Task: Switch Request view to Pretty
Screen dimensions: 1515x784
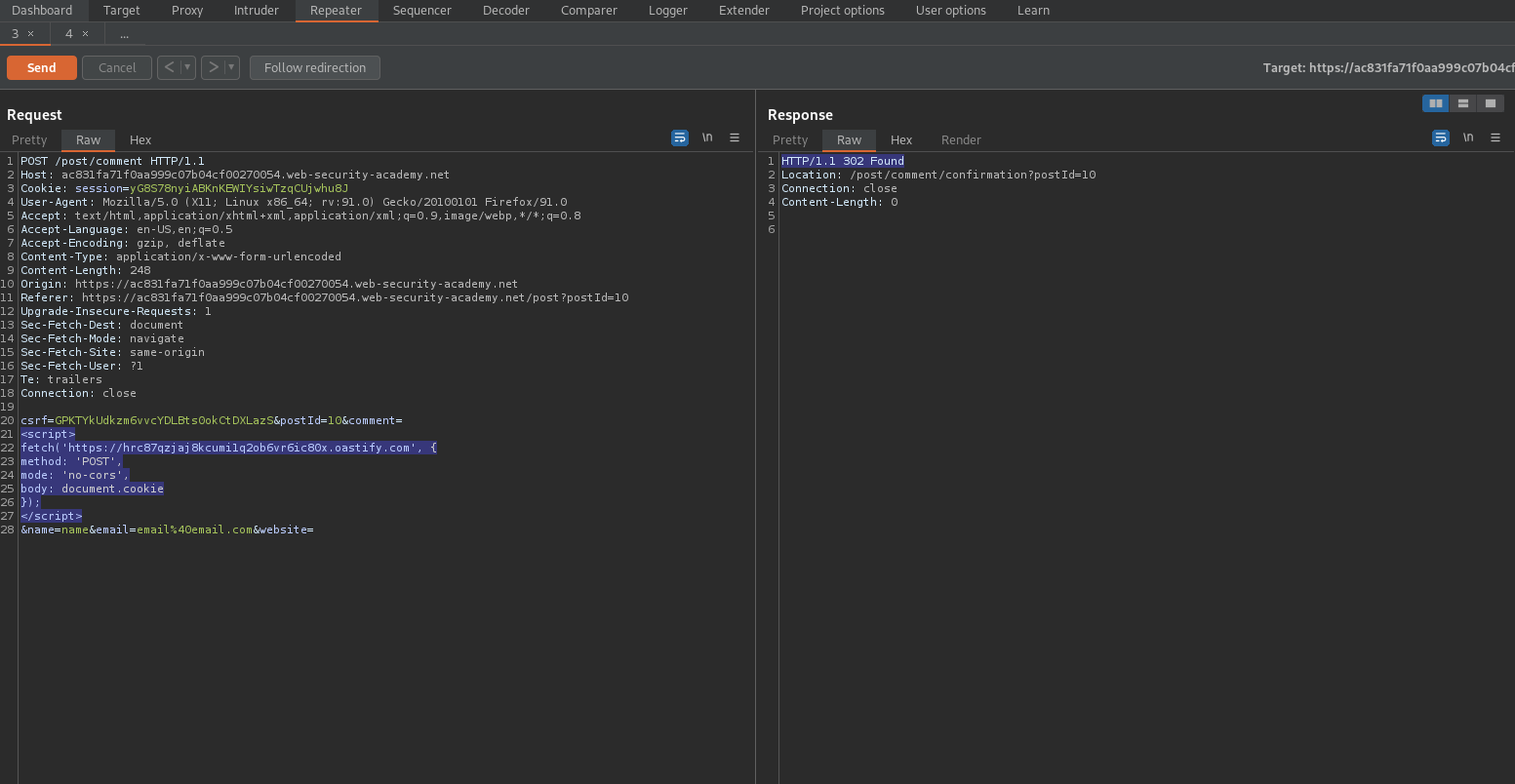Action: (29, 139)
